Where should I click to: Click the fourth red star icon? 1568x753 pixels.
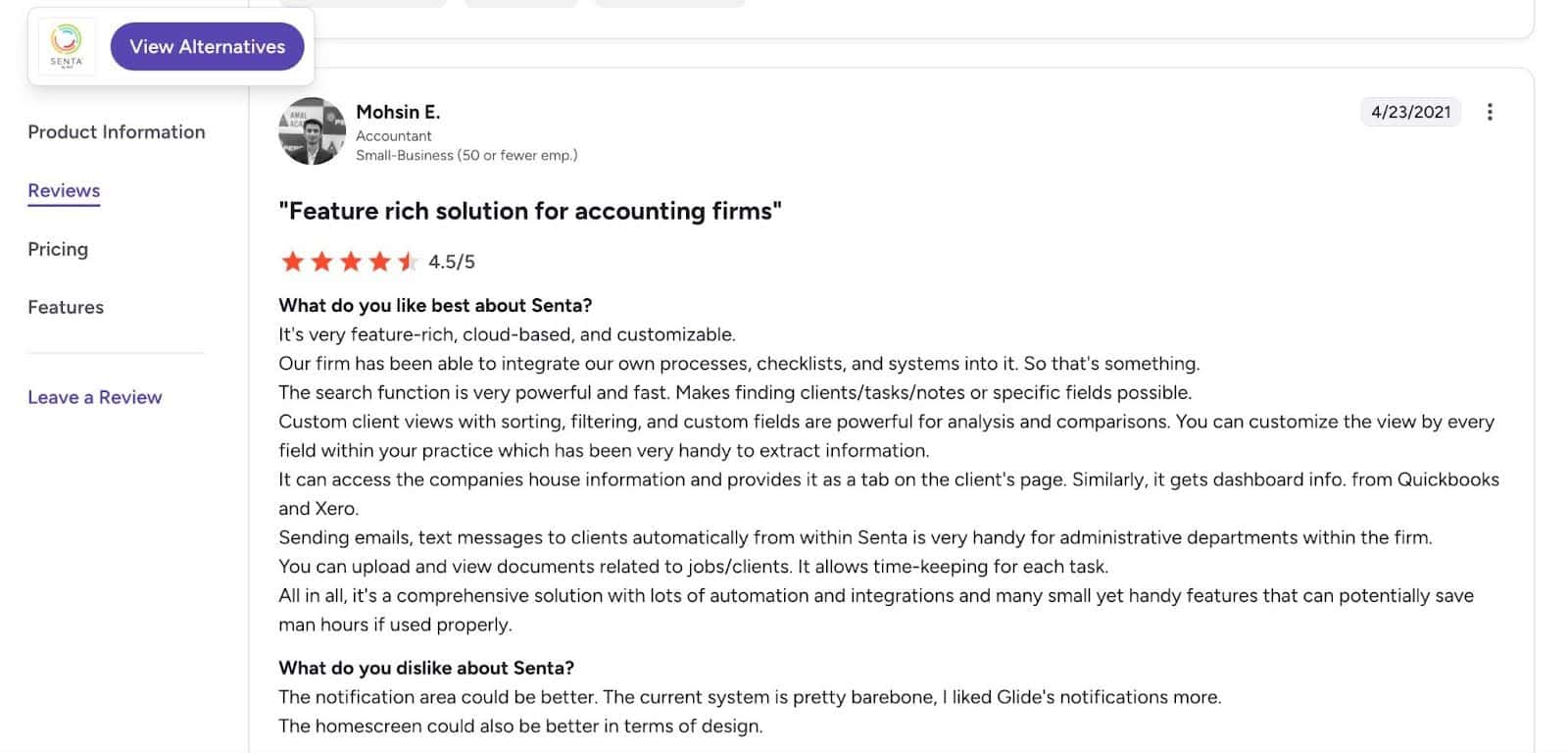379,261
